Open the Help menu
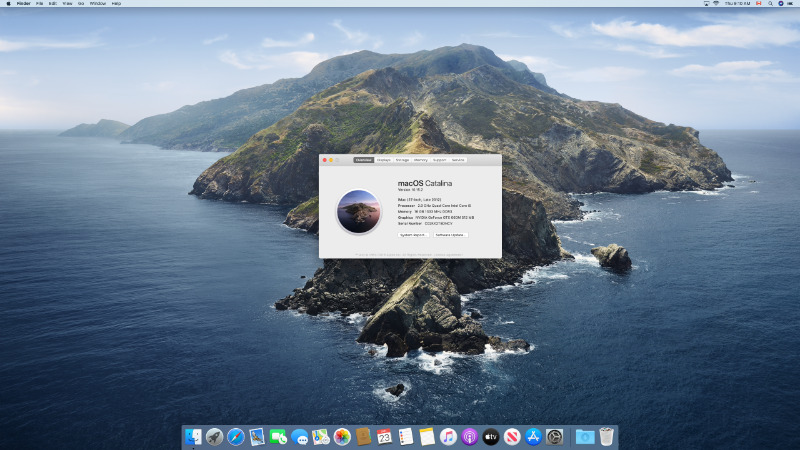The width and height of the screenshot is (800, 450). pos(116,3)
